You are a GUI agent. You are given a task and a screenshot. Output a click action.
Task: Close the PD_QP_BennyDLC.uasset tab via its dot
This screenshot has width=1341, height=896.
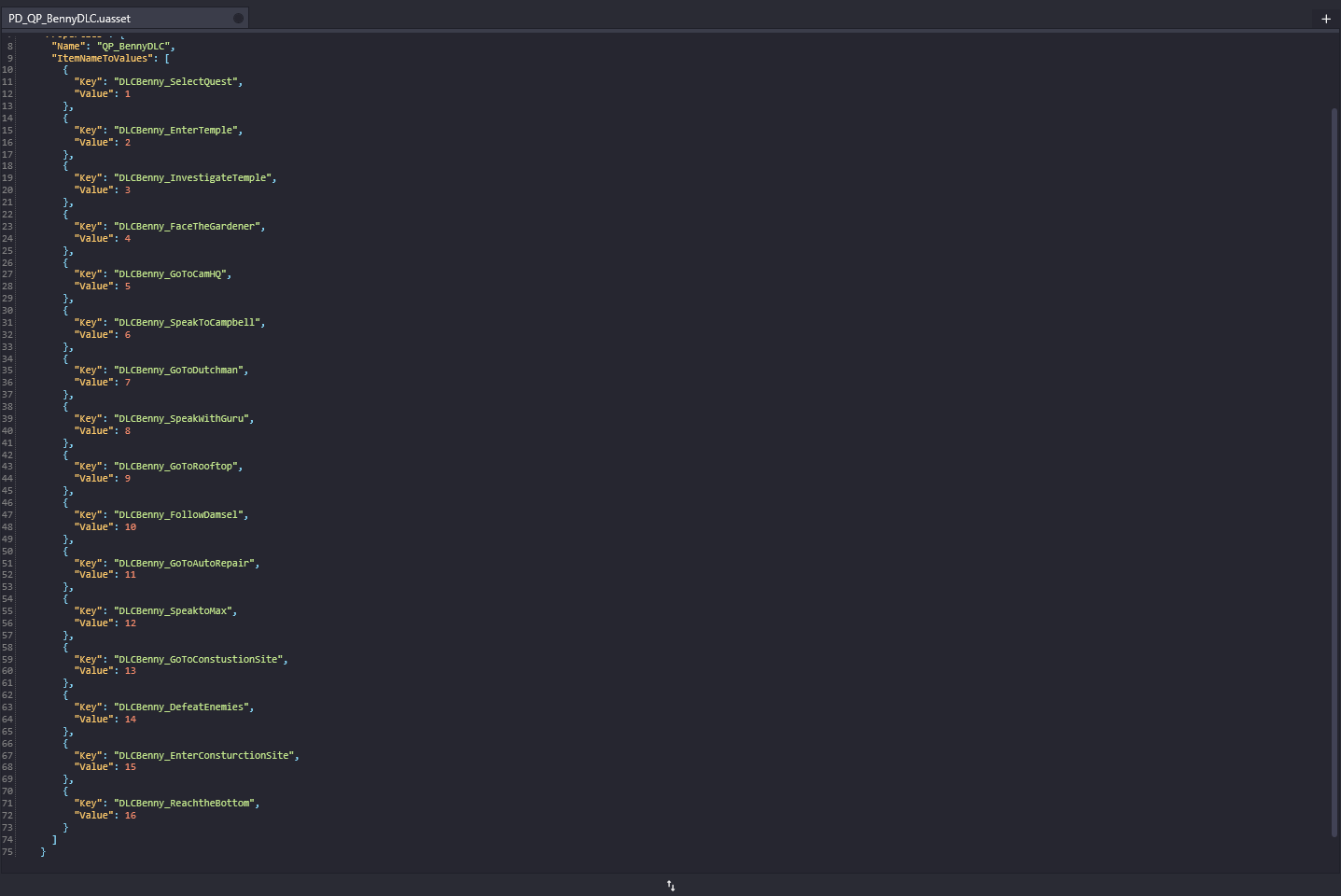[x=238, y=18]
